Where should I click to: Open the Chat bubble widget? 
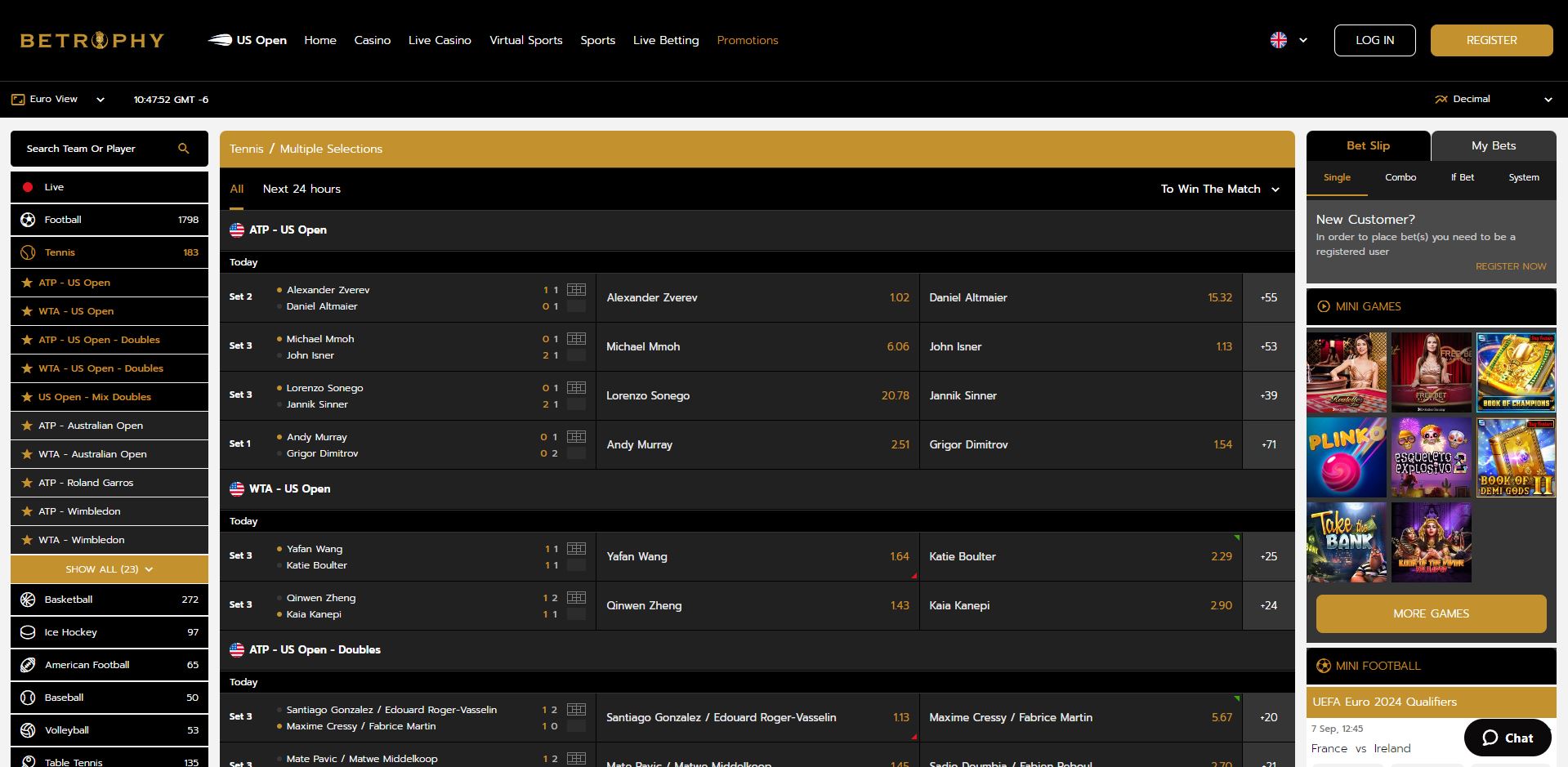(1508, 738)
